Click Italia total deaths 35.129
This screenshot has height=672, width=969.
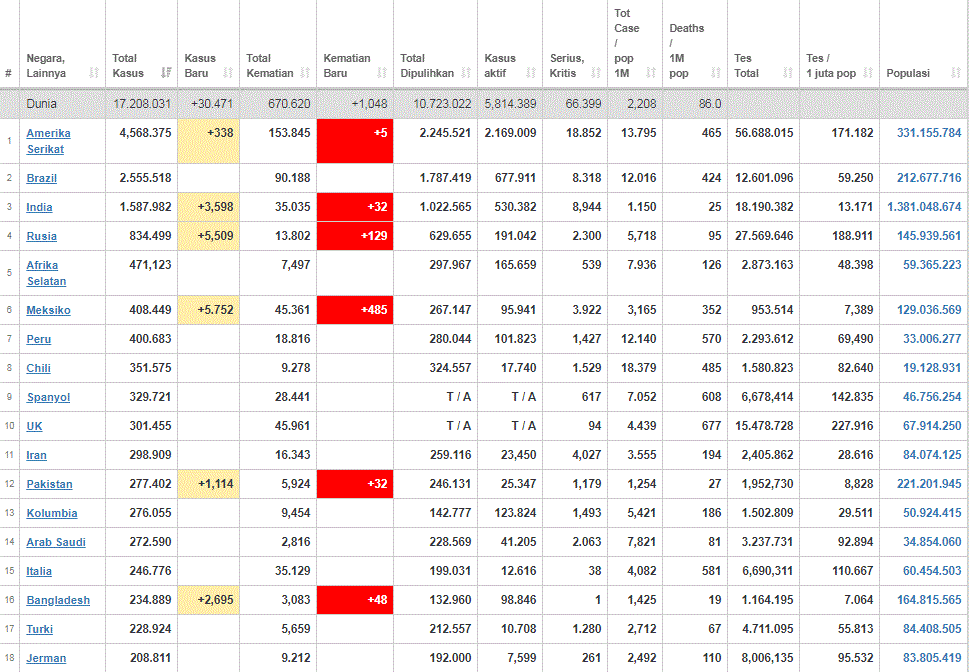point(292,571)
